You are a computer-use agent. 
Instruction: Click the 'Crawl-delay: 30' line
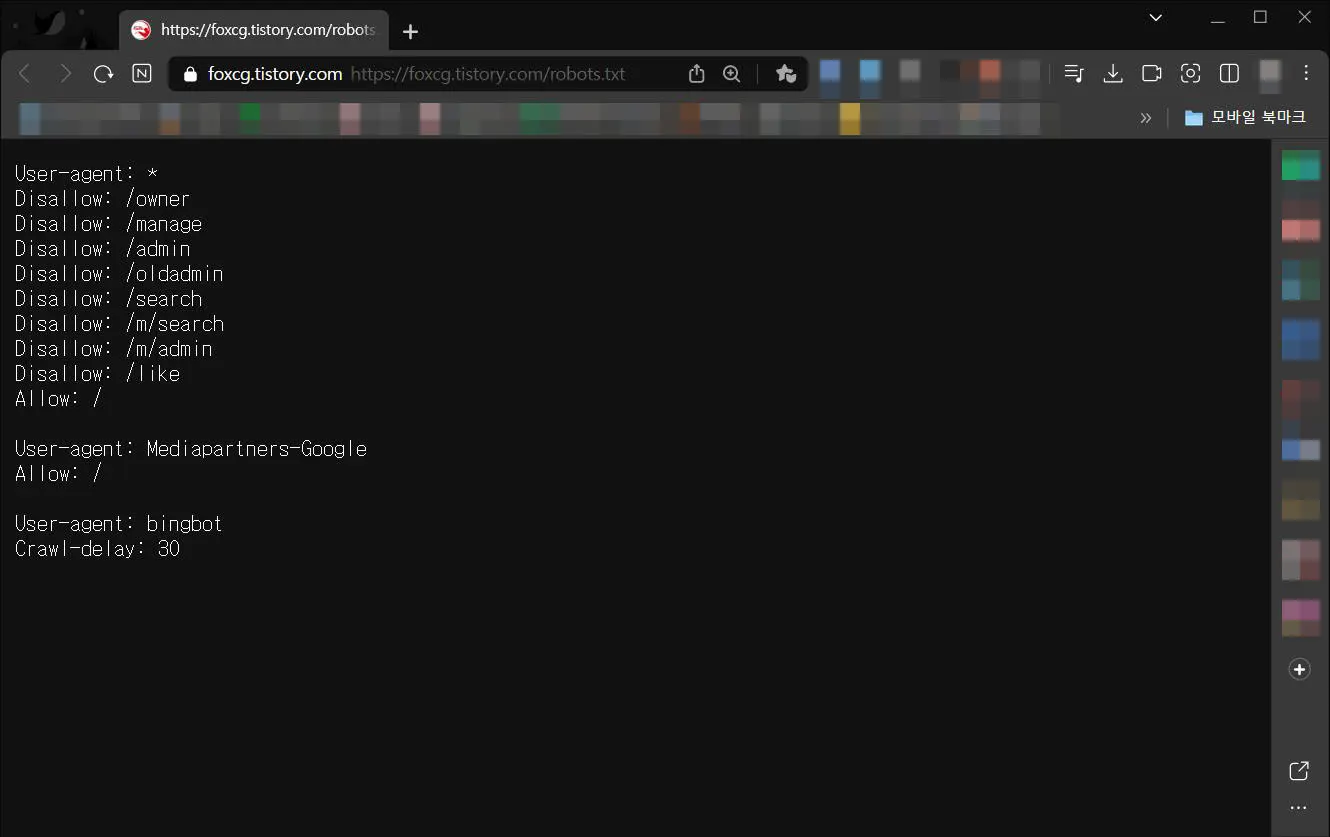tap(97, 549)
